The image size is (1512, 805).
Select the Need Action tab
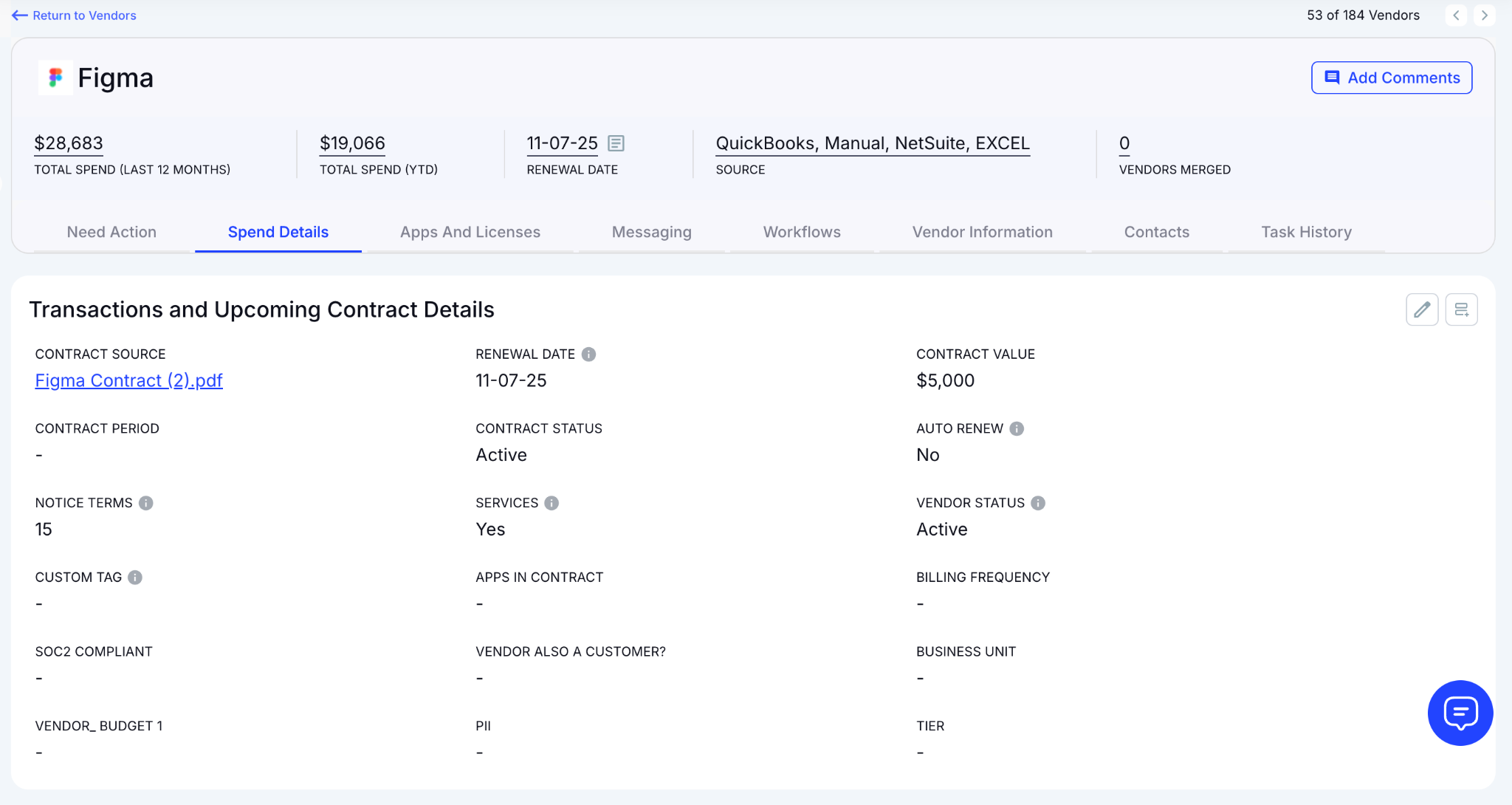[111, 232]
